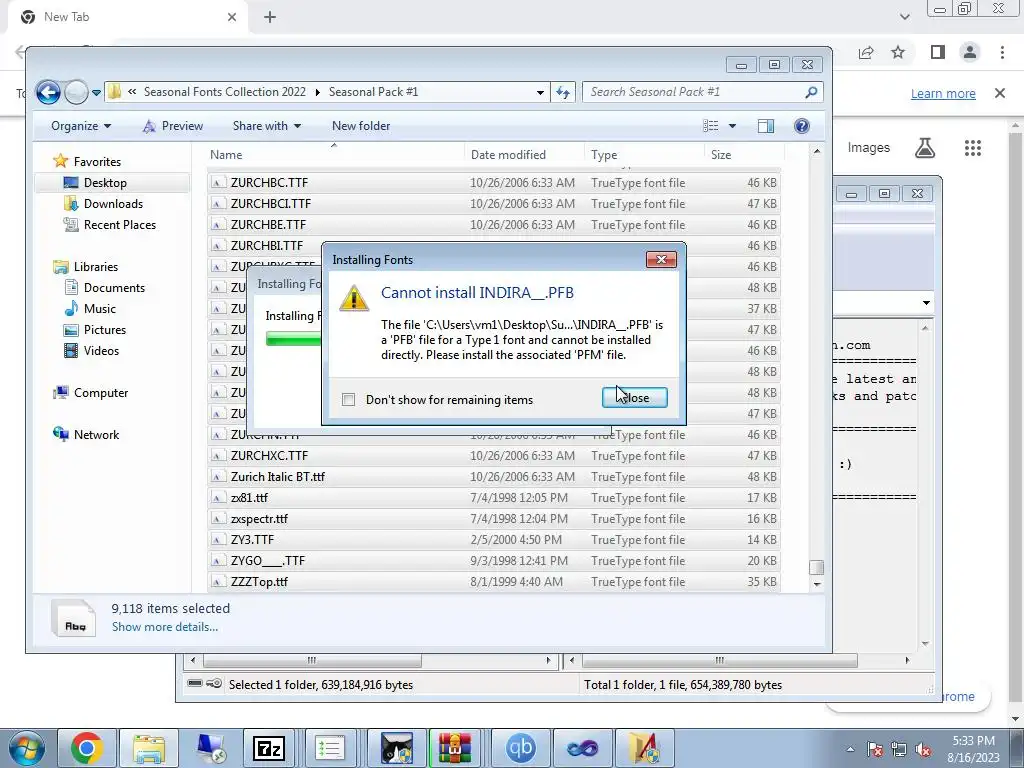1024x768 pixels.
Task: Go back in Explorer navigation
Action: (x=48, y=92)
